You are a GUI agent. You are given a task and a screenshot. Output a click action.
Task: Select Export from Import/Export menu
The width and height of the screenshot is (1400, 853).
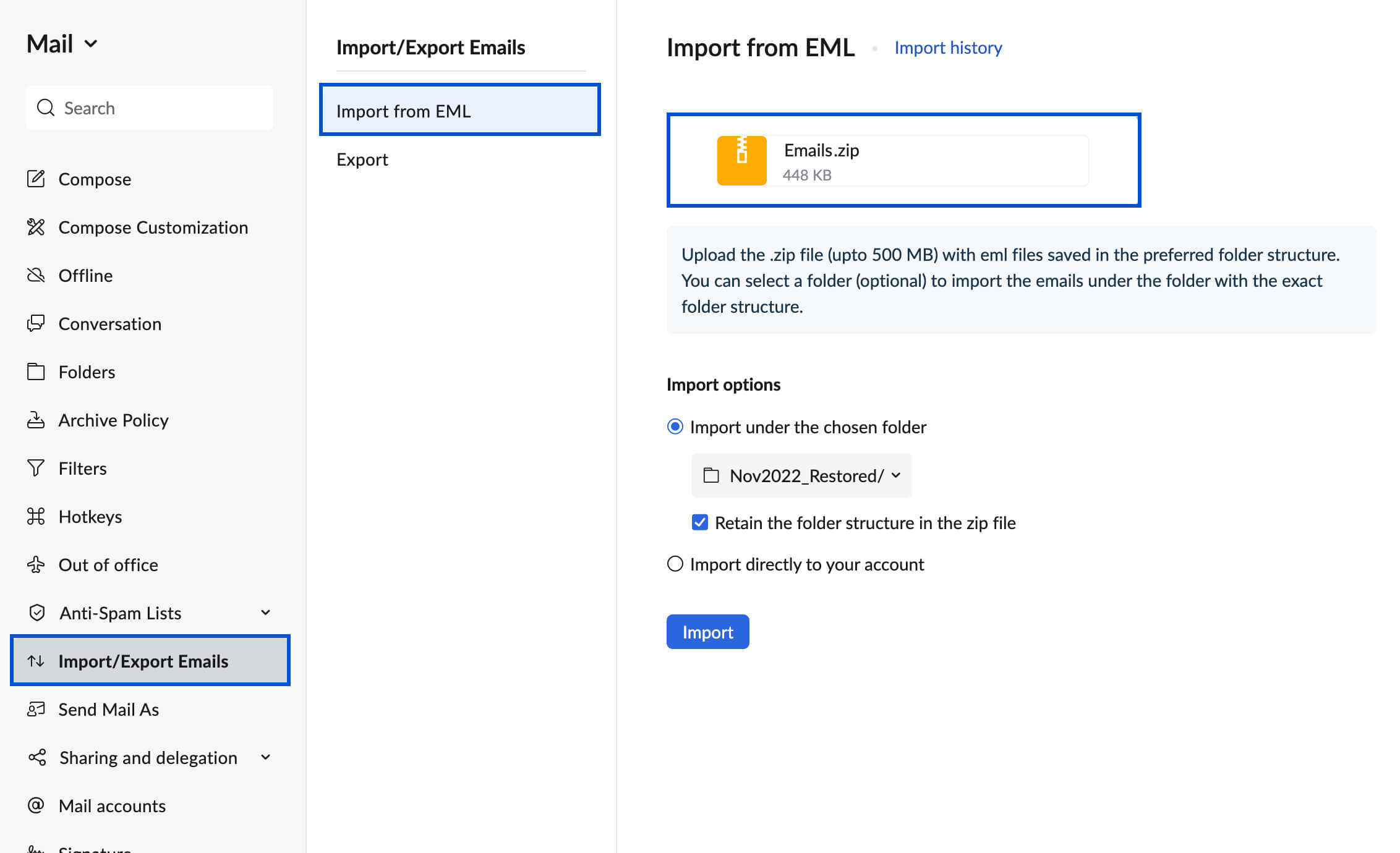363,159
